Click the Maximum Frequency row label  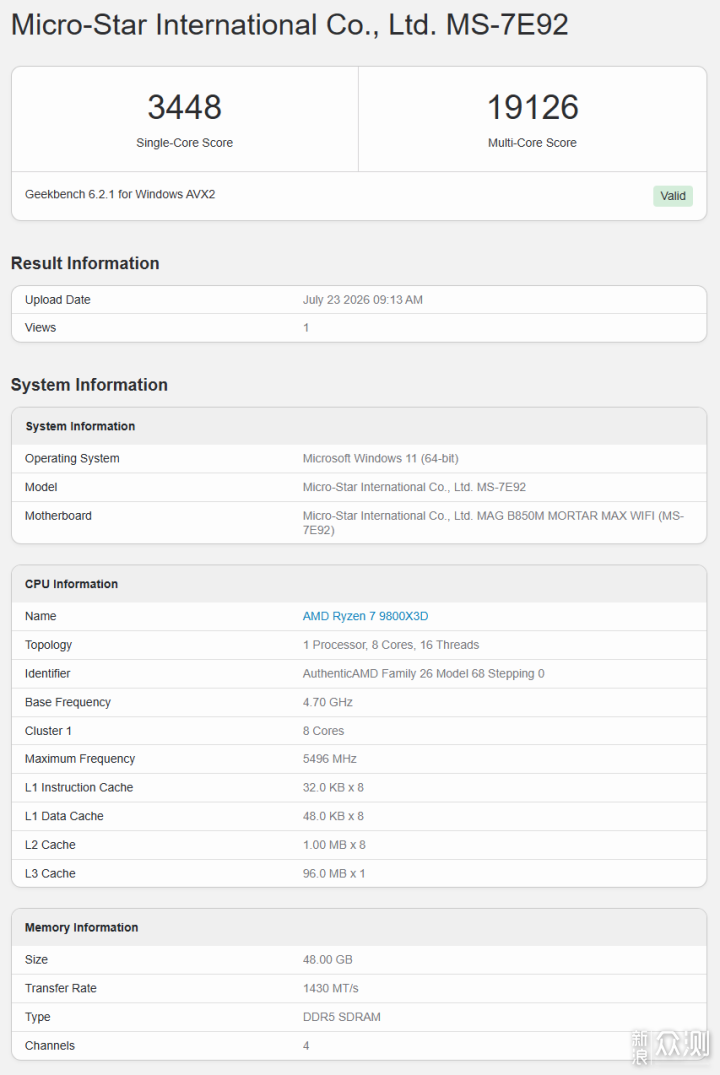tap(80, 758)
